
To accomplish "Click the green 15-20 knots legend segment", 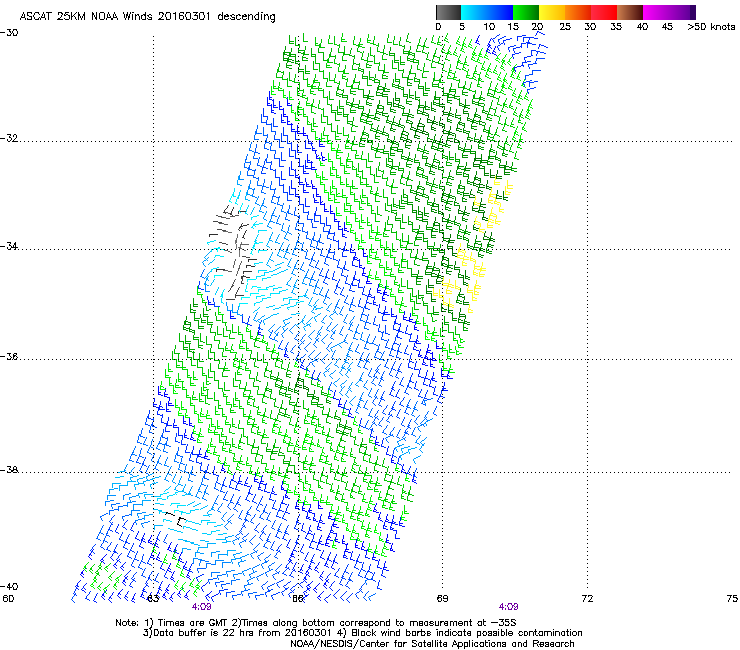I will click(525, 12).
